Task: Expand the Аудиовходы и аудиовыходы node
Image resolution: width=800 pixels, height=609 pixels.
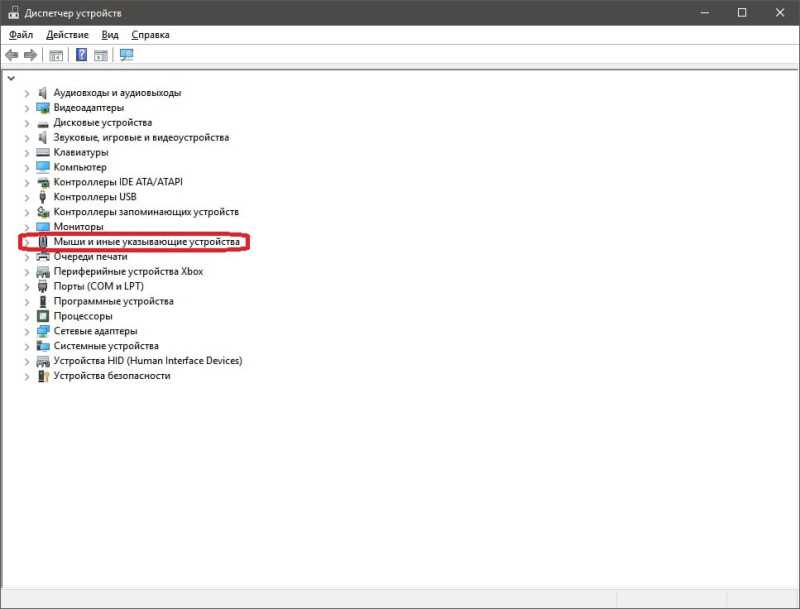Action: coord(27,93)
